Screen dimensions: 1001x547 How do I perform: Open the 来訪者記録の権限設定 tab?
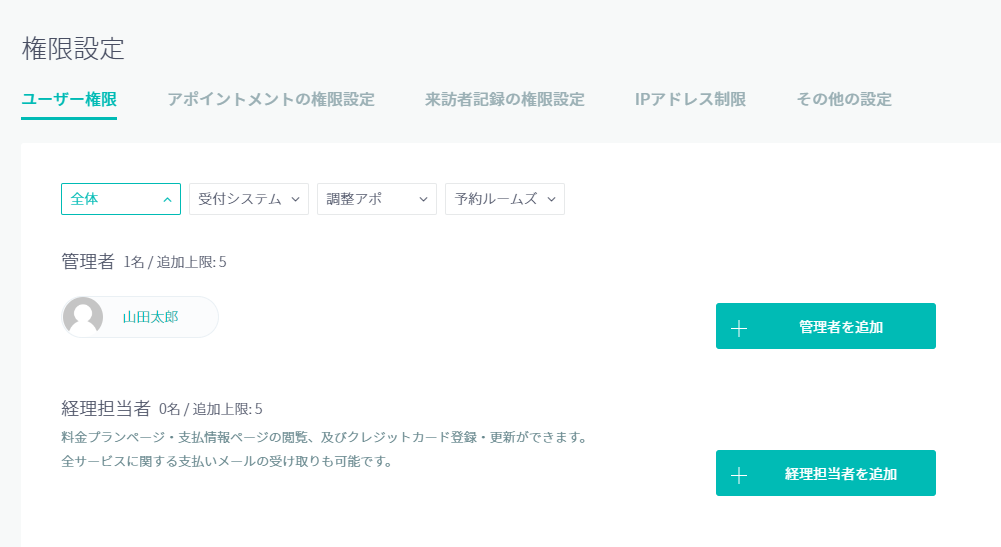(504, 100)
